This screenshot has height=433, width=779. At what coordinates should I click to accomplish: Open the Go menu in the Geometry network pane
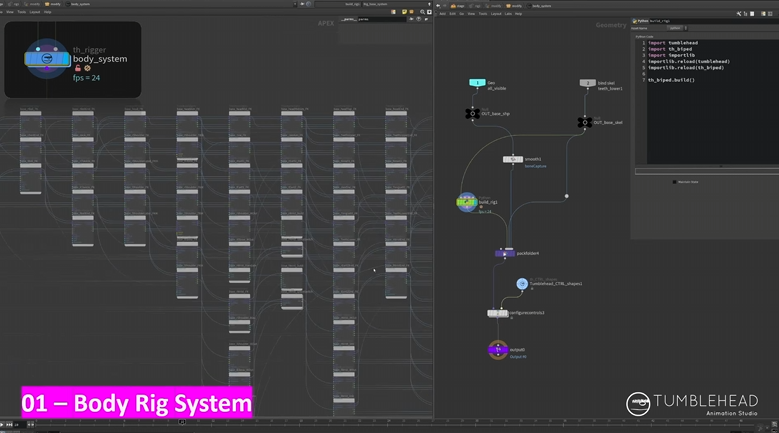click(462, 14)
